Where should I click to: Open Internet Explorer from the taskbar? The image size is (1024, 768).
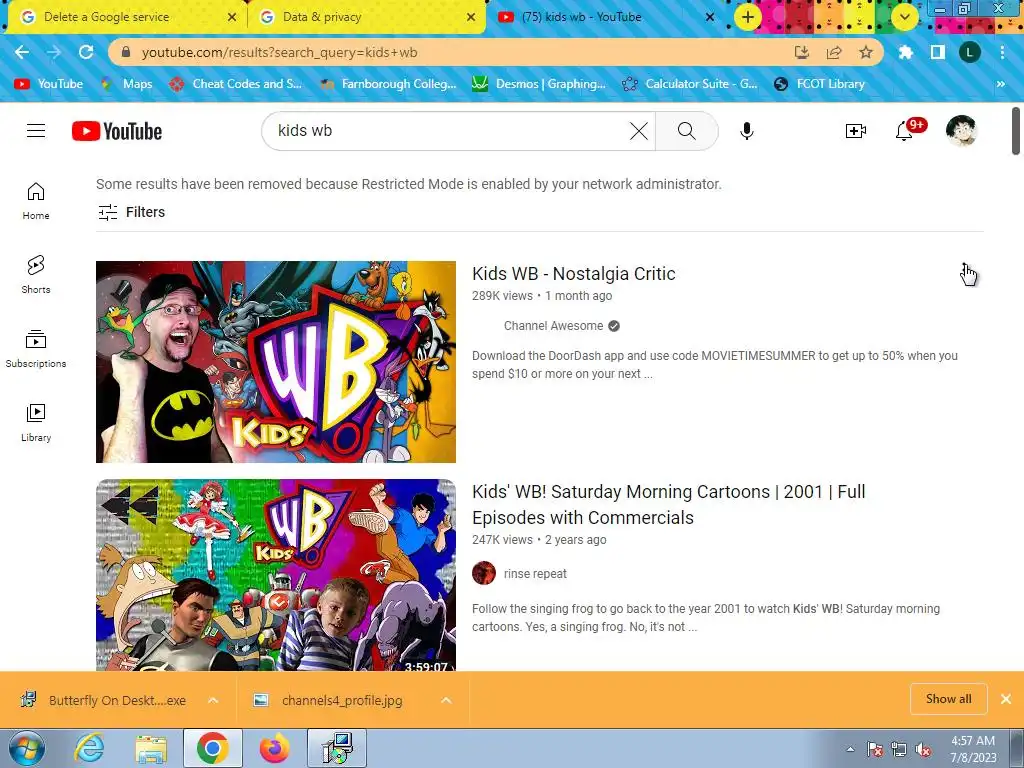89,748
